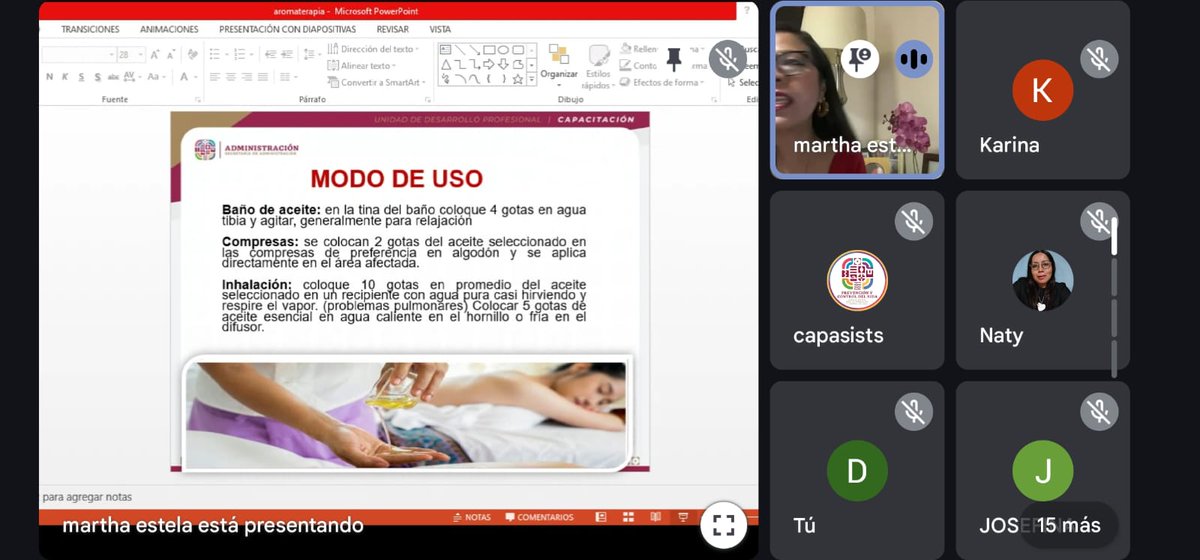
Task: Open Alinear texto dropdown
Action: (x=362, y=66)
